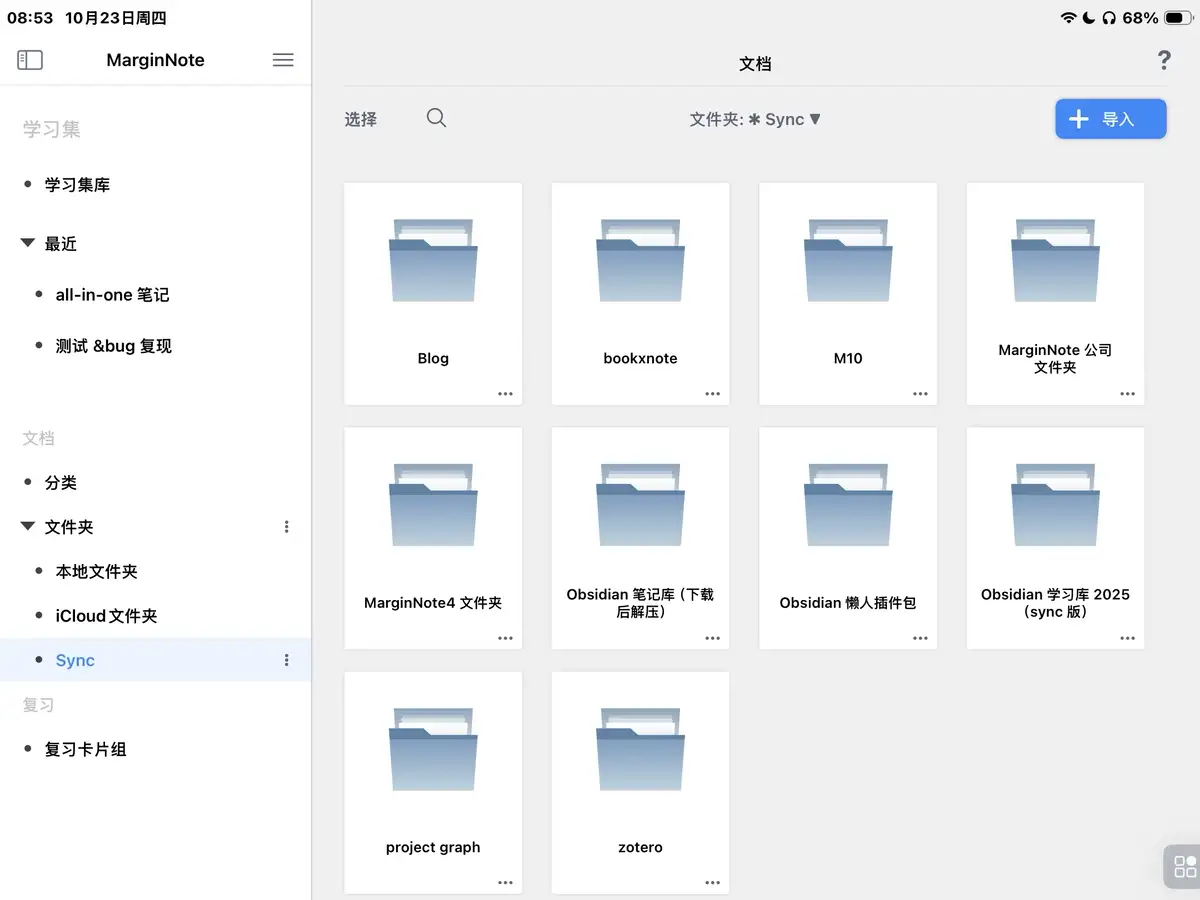Select 分类 in the sidebar
Image resolution: width=1200 pixels, height=900 pixels.
61,482
